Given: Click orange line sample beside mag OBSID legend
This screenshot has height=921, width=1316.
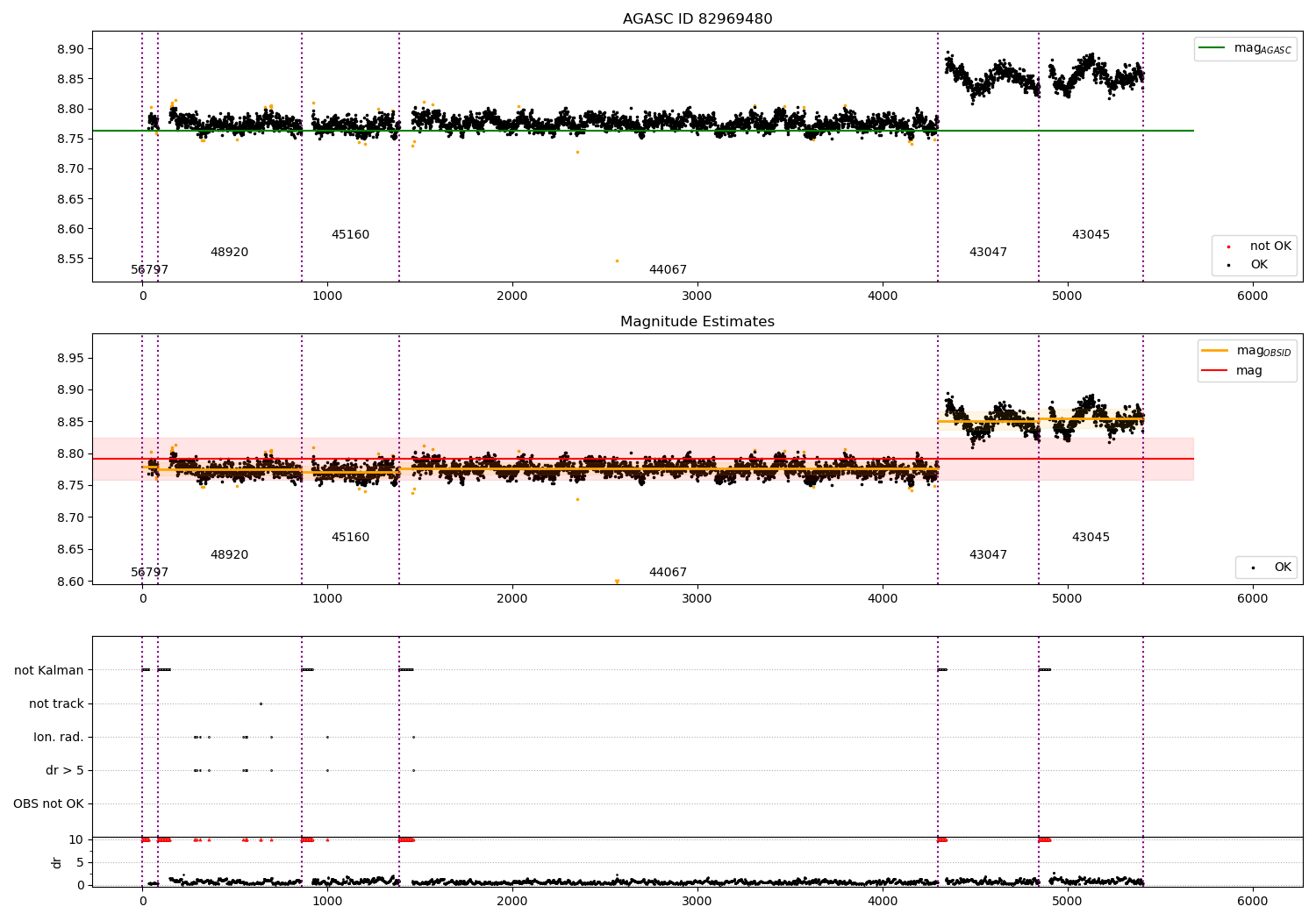Looking at the screenshot, I should pos(1215,351).
